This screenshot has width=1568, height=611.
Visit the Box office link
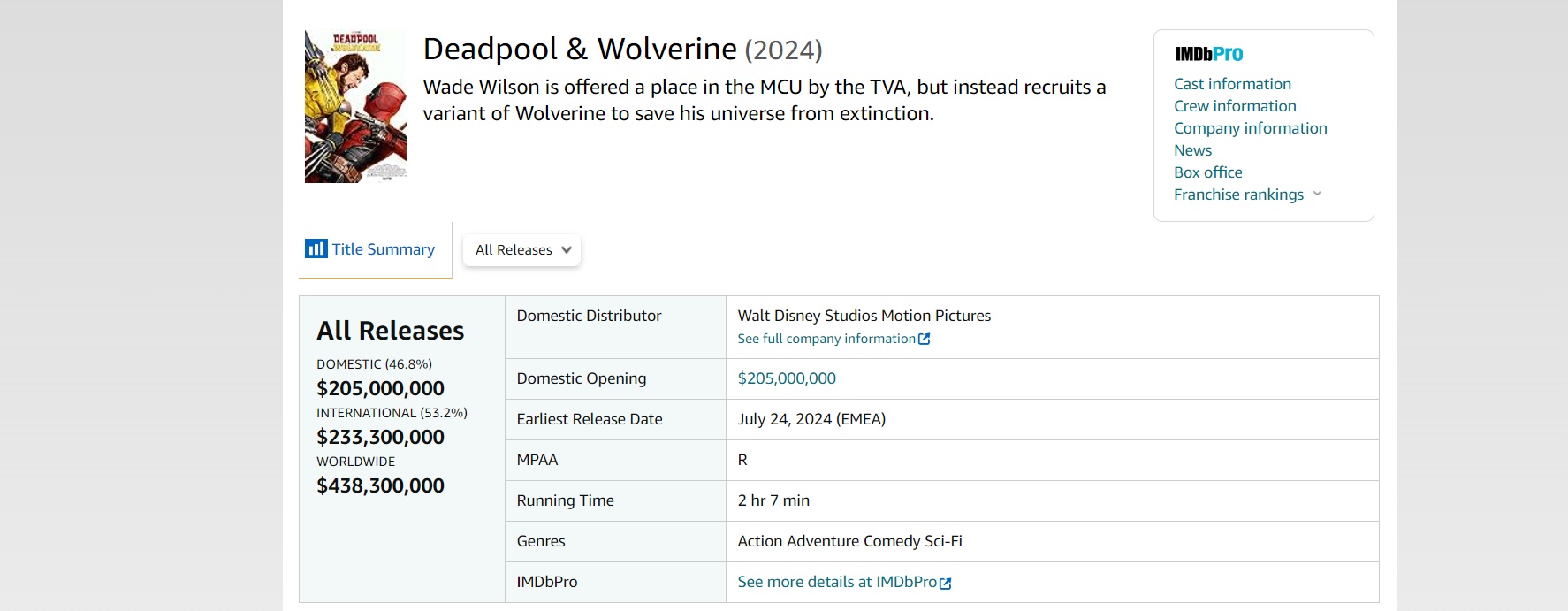pyautogui.click(x=1208, y=172)
